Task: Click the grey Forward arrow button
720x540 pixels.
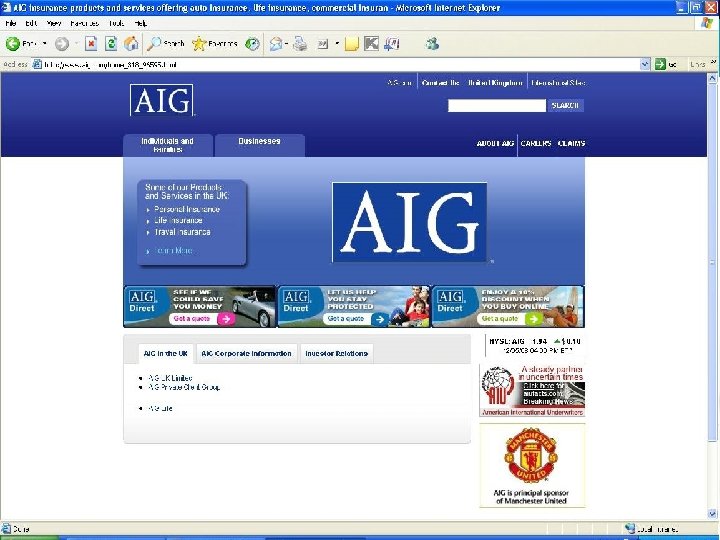Action: click(x=62, y=44)
